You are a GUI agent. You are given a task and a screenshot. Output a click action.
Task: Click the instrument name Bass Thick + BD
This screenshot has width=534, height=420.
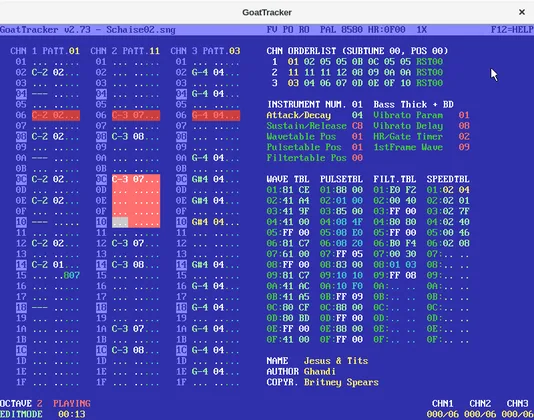413,105
